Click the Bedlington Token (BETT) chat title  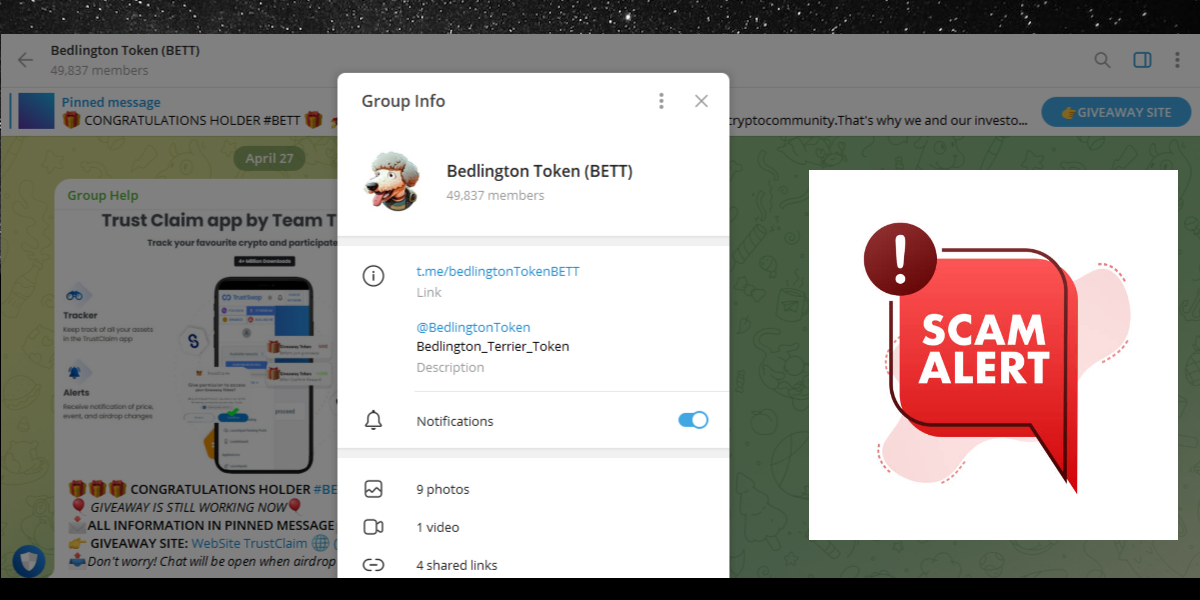(x=125, y=51)
